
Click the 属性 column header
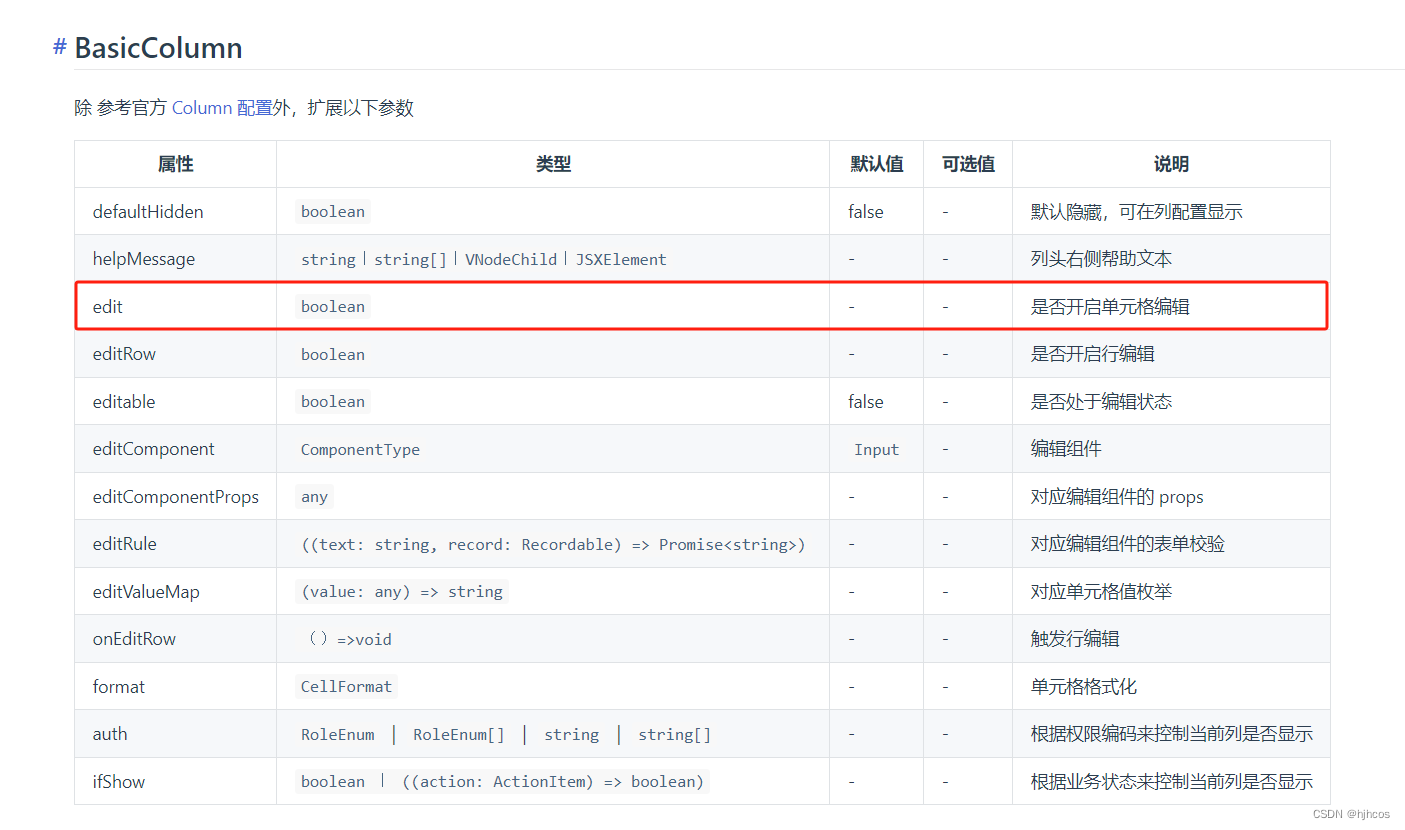(175, 164)
